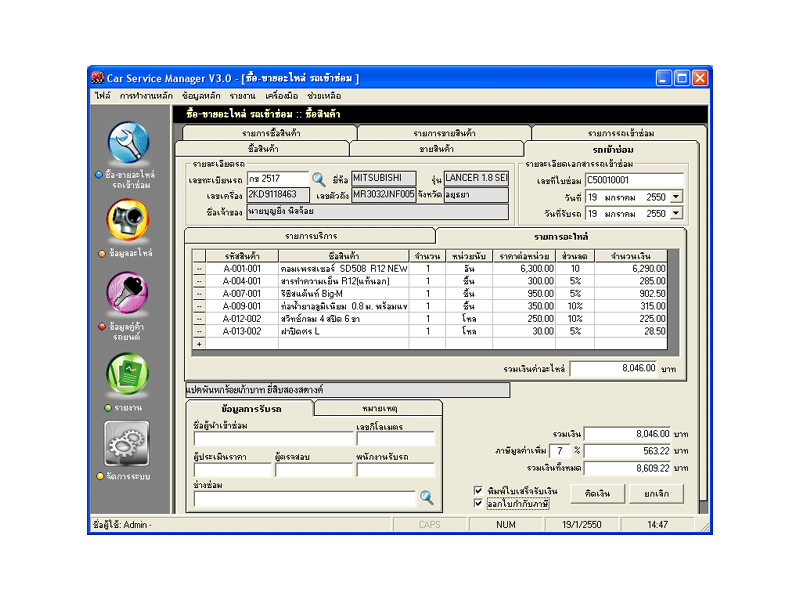Image resolution: width=800 pixels, height=600 pixels.
Task: Click the ชื่อสินค้า column header
Action: (343, 256)
